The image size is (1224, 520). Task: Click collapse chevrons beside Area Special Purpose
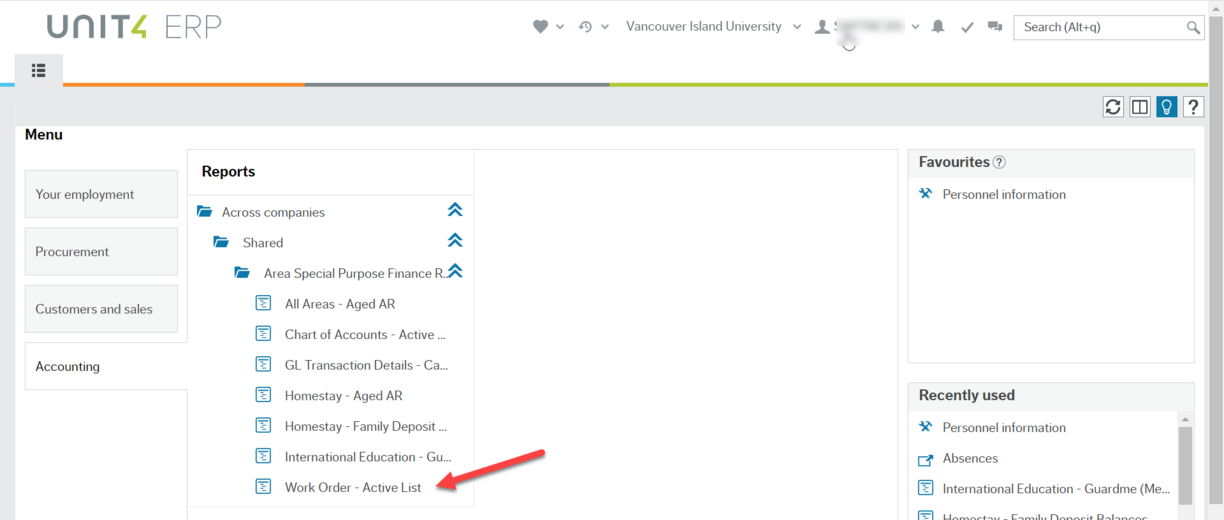pyautogui.click(x=455, y=271)
